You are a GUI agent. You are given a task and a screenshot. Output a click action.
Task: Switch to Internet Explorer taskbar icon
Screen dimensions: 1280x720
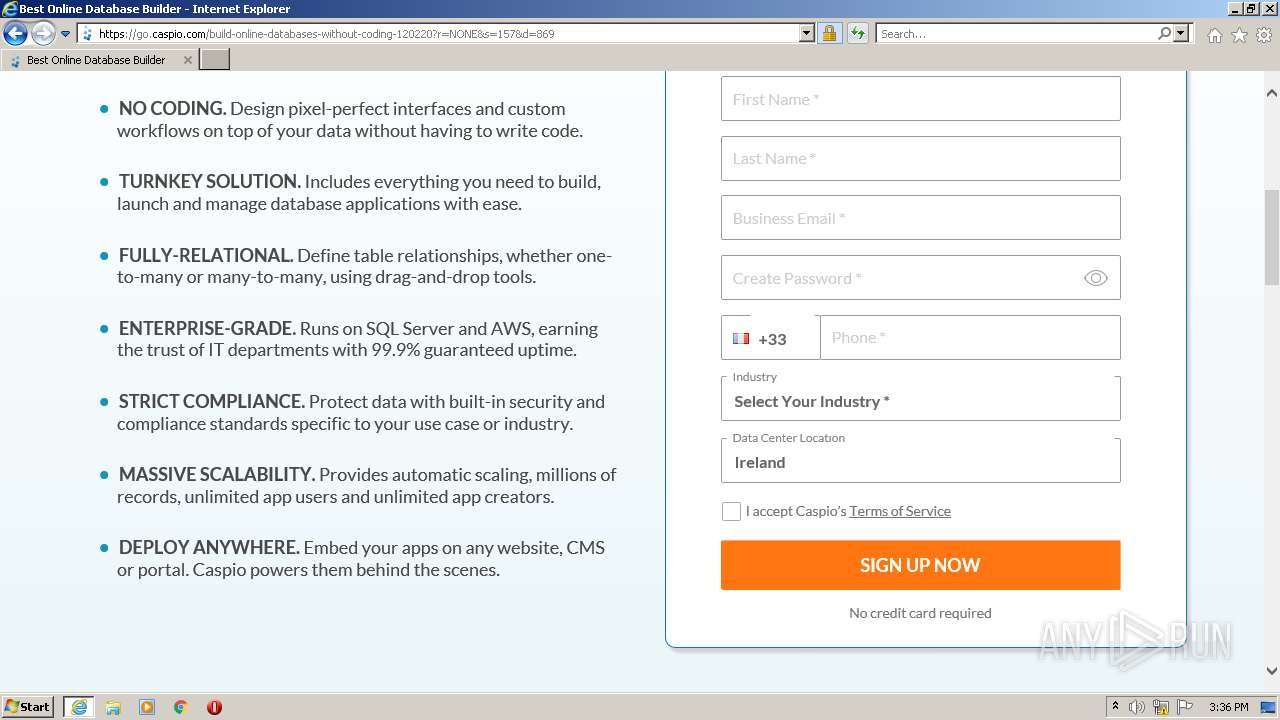(x=79, y=706)
